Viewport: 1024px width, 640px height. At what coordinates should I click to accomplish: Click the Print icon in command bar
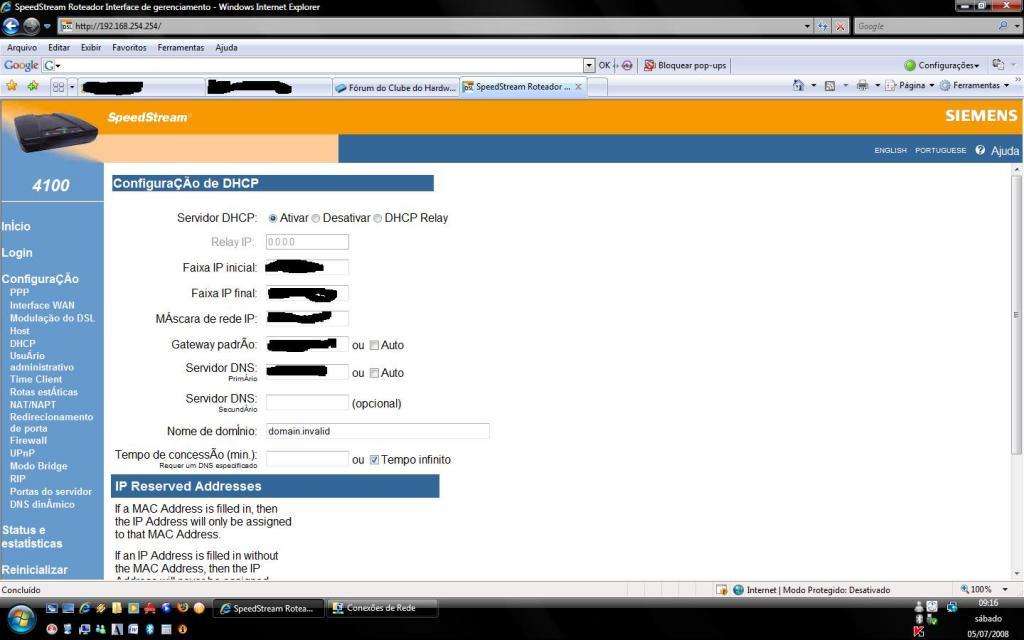click(862, 86)
